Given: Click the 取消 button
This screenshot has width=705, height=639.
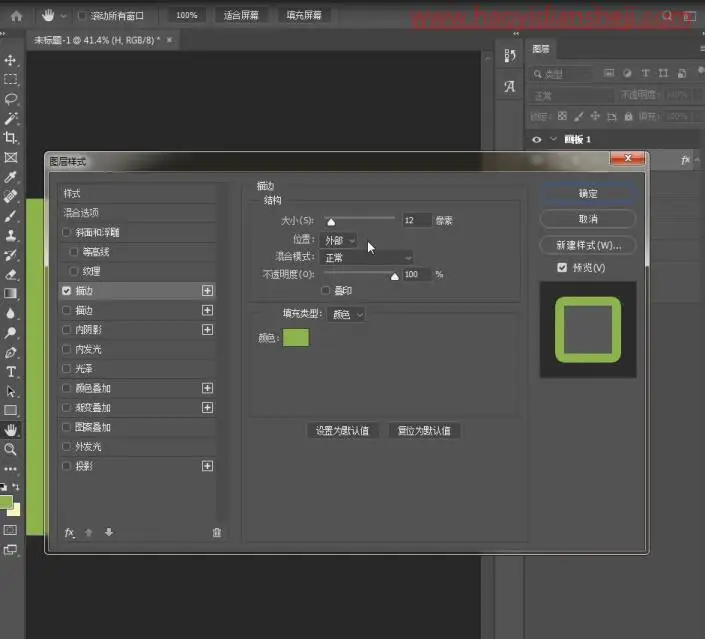Looking at the screenshot, I should tap(588, 219).
